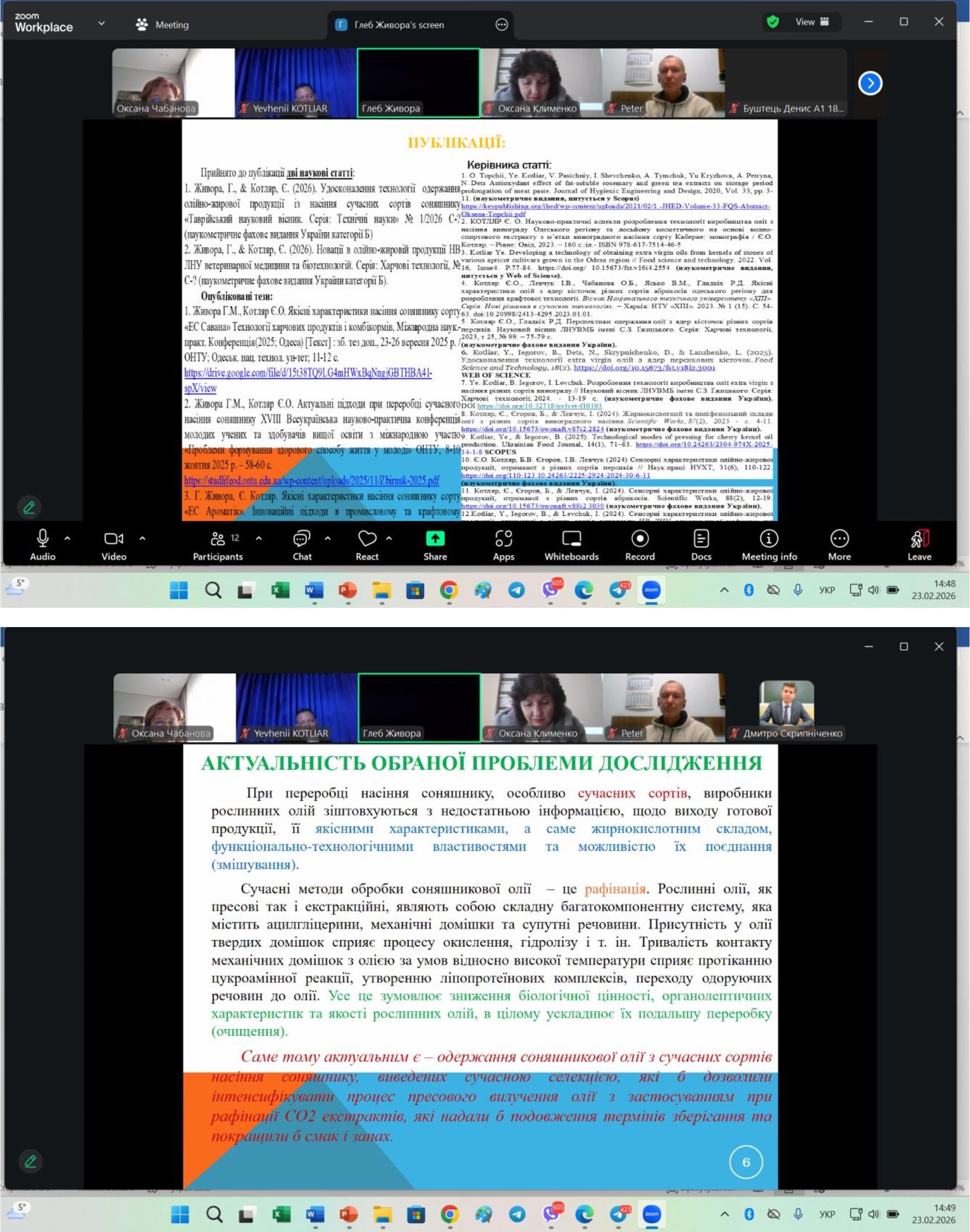The width and height of the screenshot is (970, 1232).
Task: Show Meeting info details
Action: 769,545
